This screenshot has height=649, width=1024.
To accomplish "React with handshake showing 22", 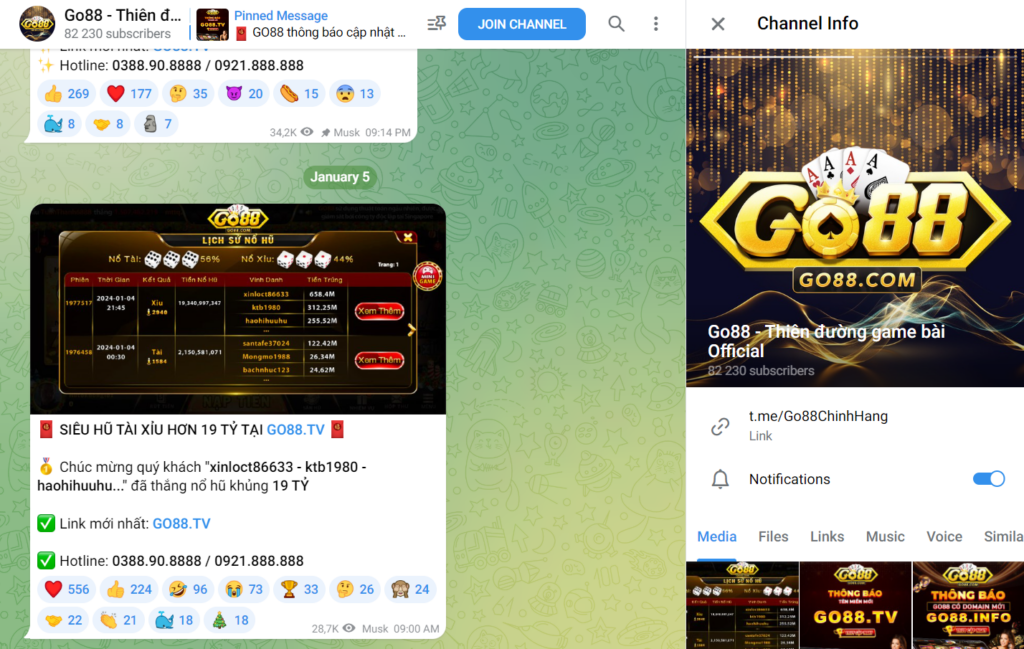I will coord(63,620).
